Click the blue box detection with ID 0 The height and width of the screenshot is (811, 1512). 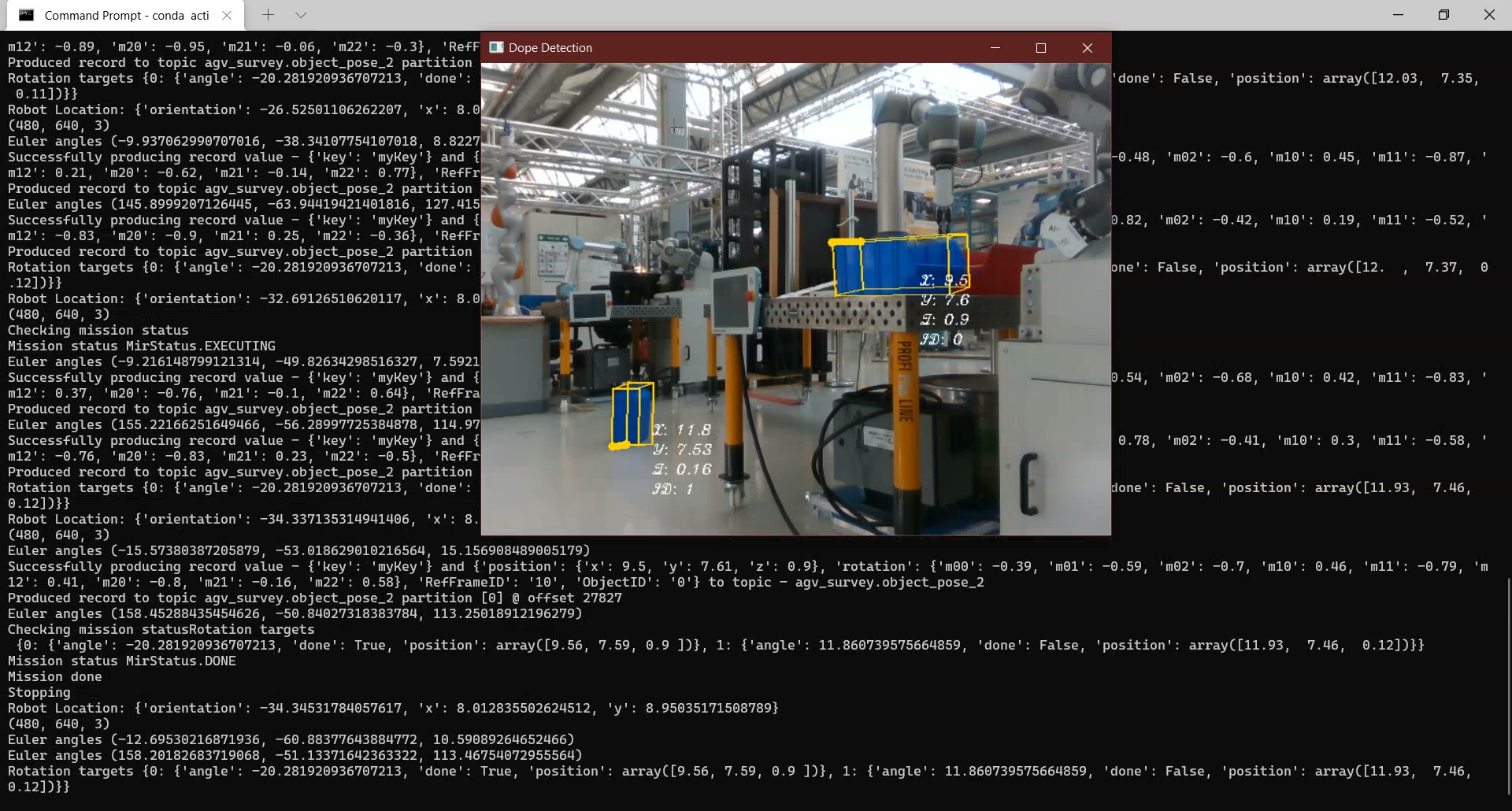[x=899, y=265]
